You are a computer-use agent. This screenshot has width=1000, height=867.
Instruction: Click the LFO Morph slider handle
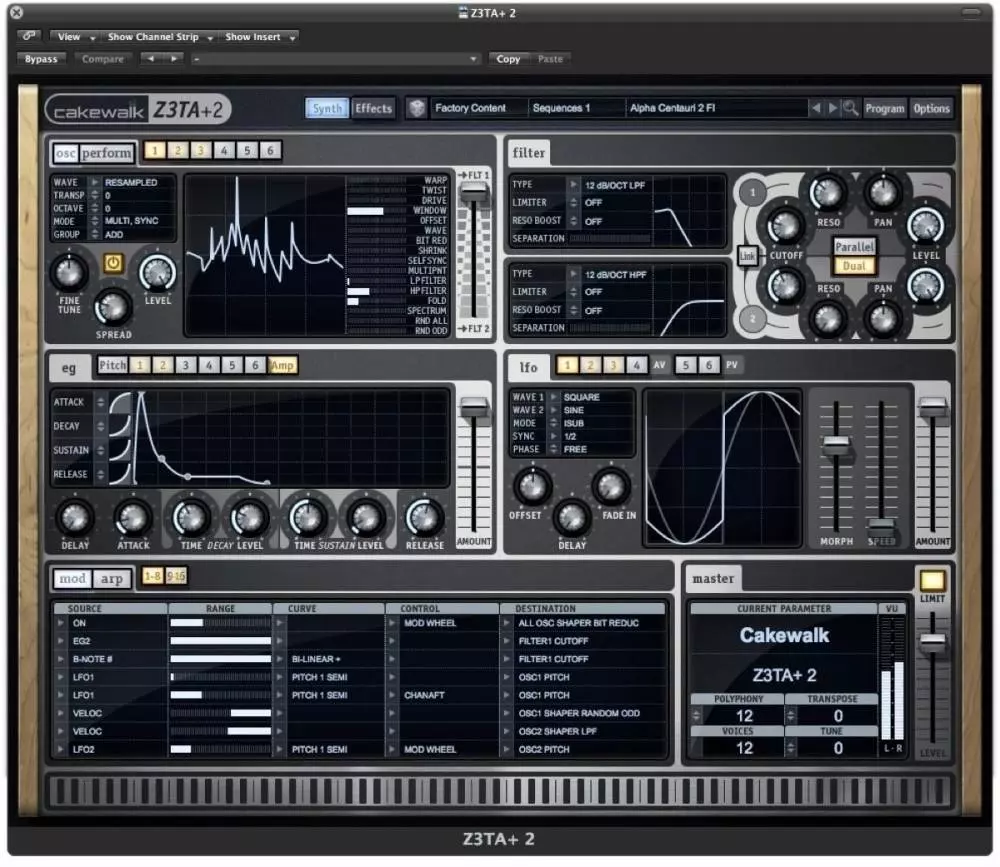(x=835, y=443)
